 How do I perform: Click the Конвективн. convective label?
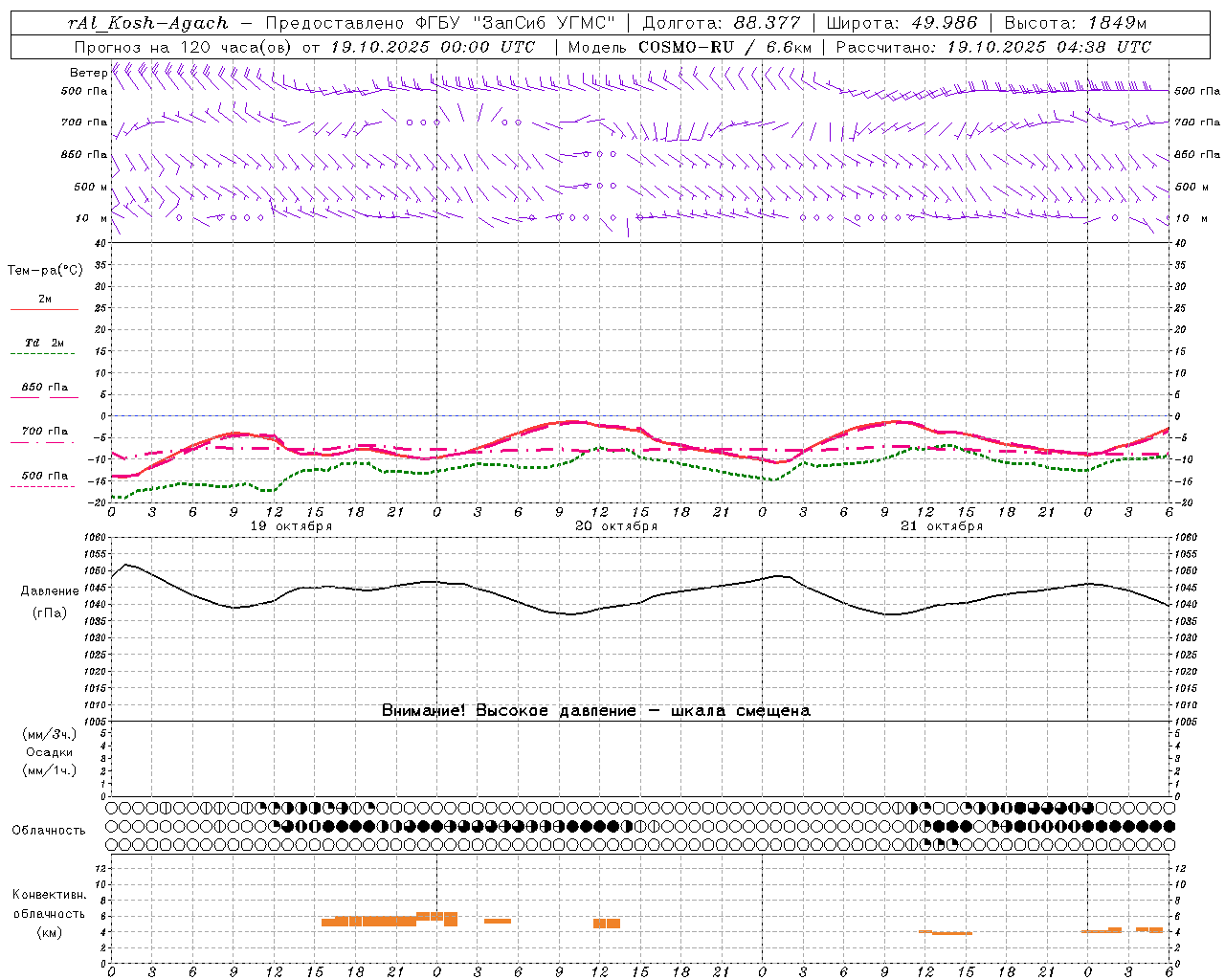(49, 895)
